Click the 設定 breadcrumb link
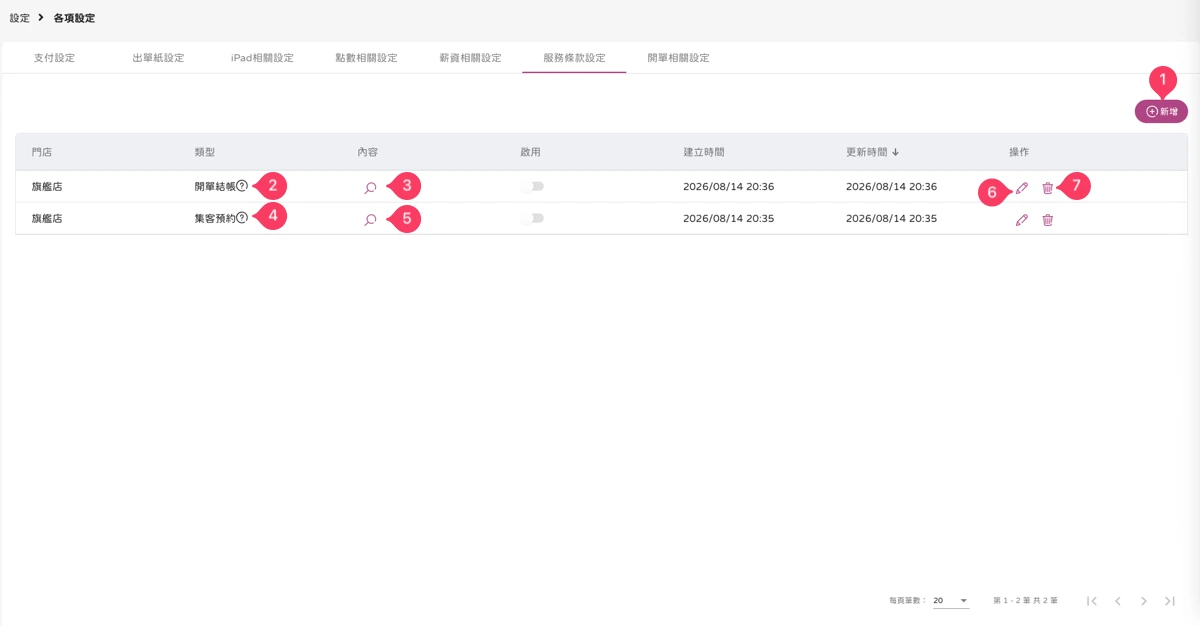The width and height of the screenshot is (1200, 626). coord(19,18)
